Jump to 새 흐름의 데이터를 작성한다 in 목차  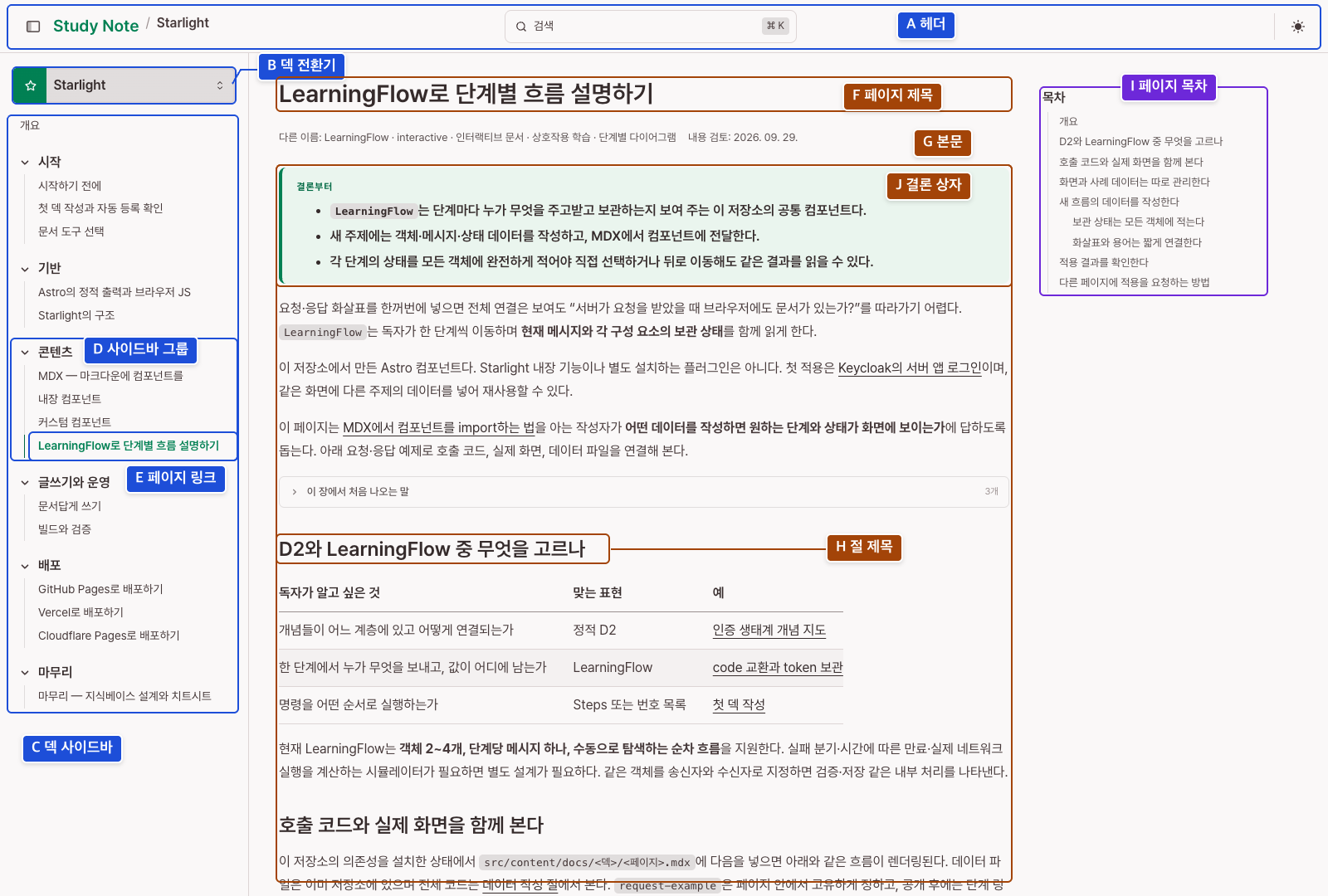(x=1119, y=202)
